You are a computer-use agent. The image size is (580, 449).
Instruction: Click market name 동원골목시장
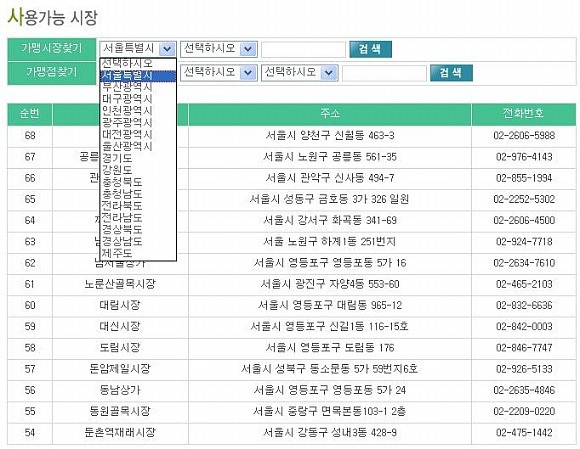120,411
